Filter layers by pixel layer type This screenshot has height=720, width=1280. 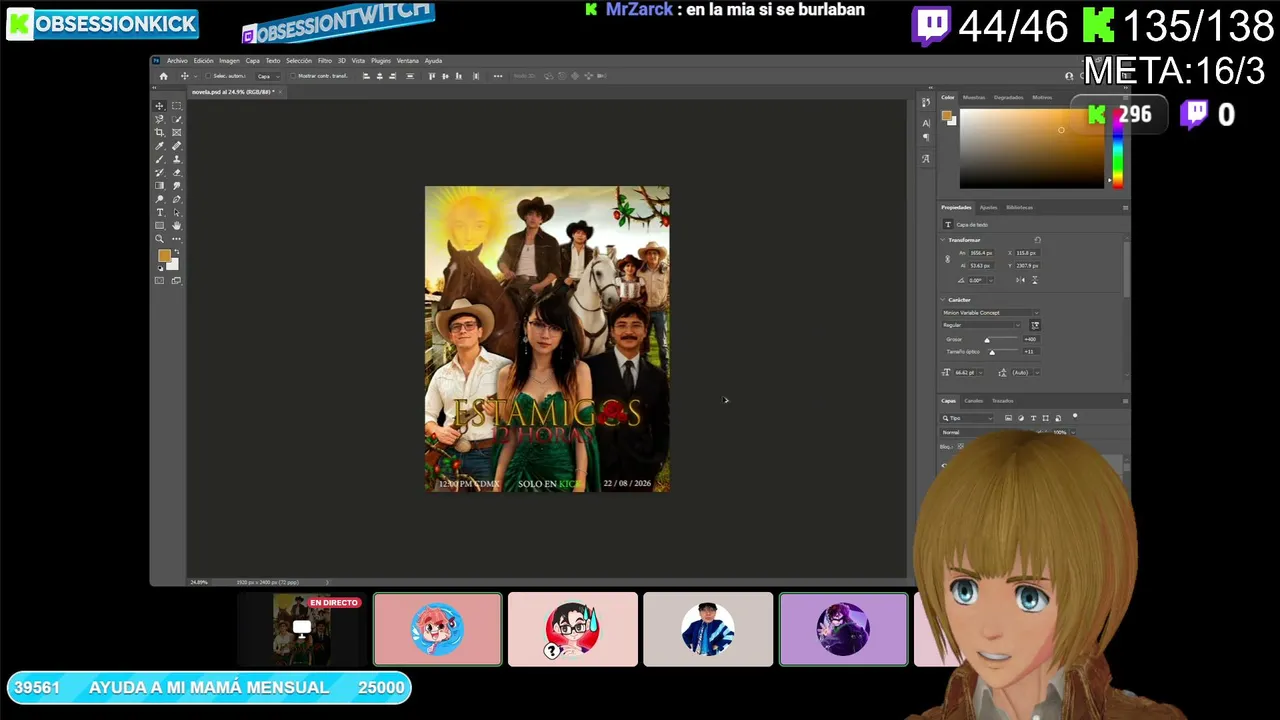pyautogui.click(x=1008, y=418)
